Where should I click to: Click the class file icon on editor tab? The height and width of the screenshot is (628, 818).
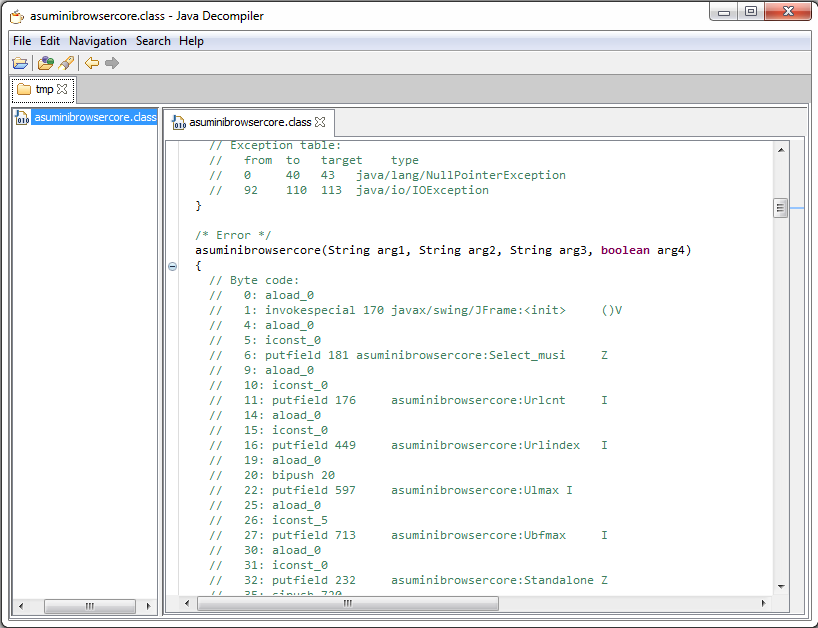click(x=178, y=123)
